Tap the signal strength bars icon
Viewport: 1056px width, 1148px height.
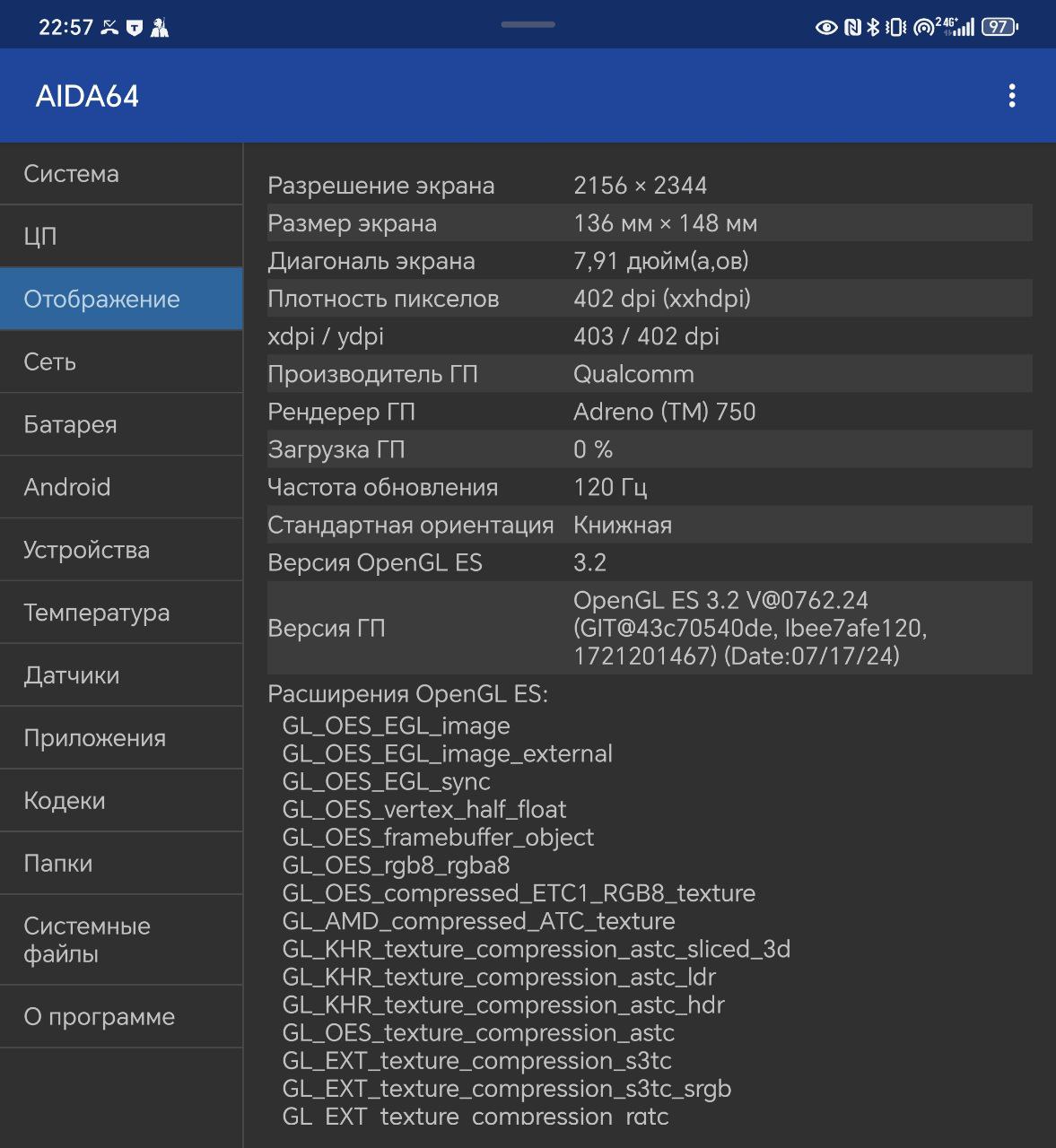964,28
